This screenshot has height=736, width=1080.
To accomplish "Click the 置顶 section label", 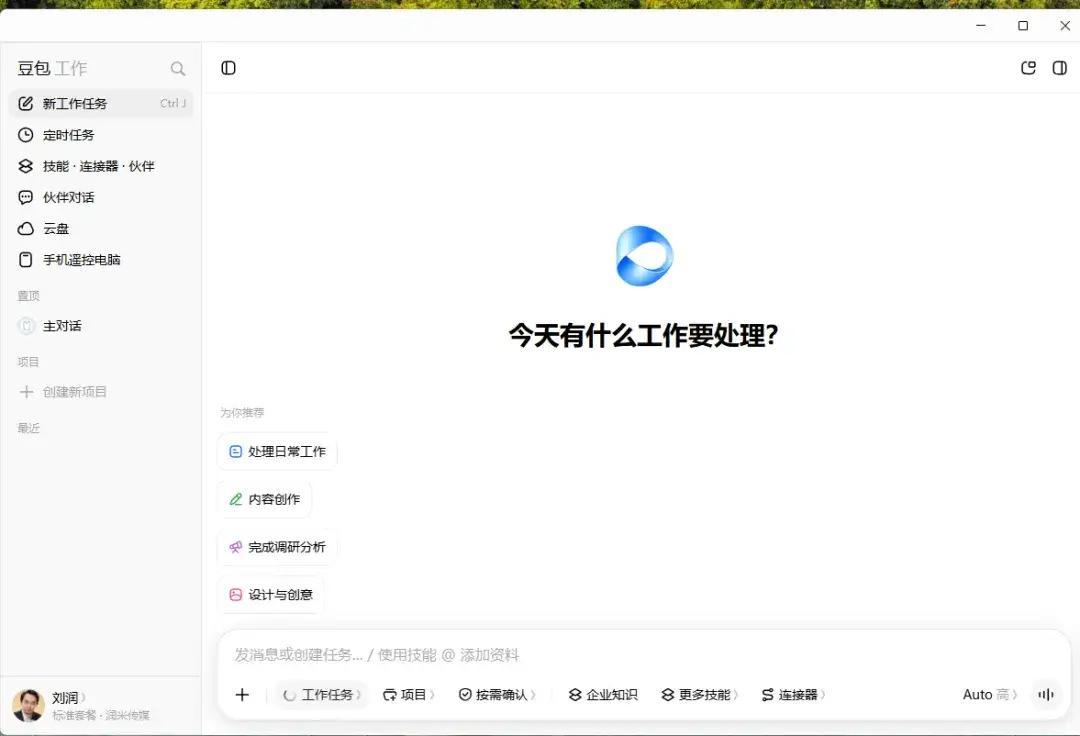I will click(28, 296).
